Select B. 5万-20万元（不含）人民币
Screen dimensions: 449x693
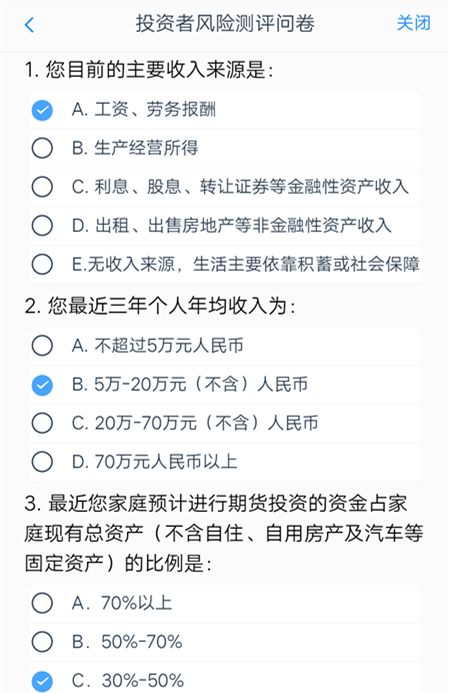(224, 385)
